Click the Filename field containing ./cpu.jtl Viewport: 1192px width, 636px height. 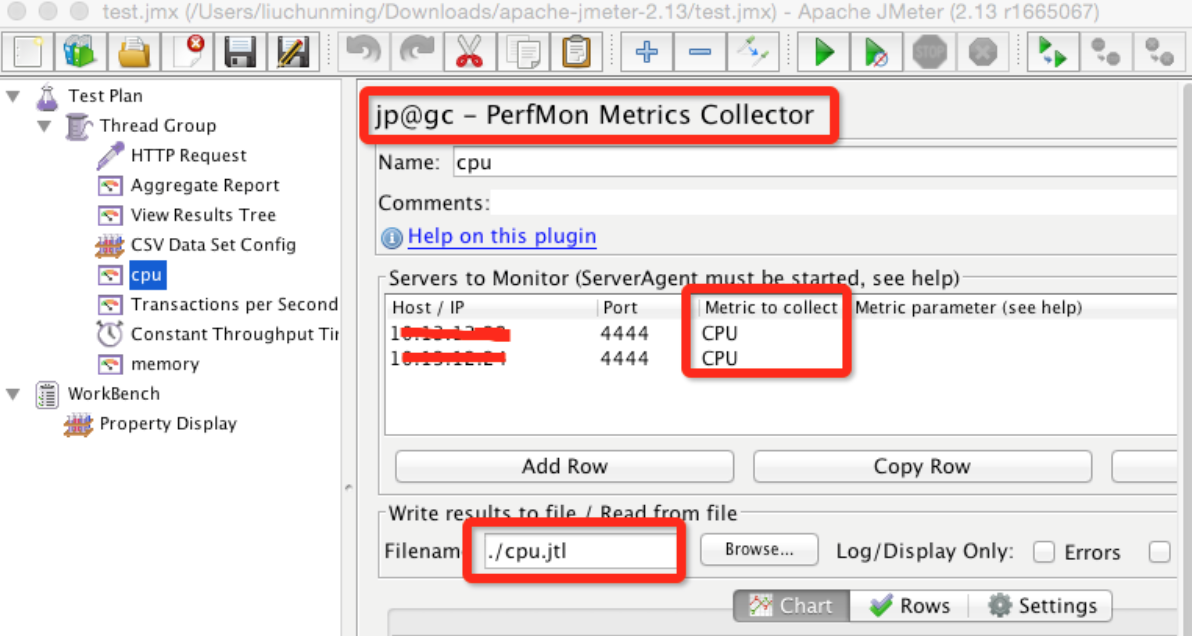click(580, 552)
